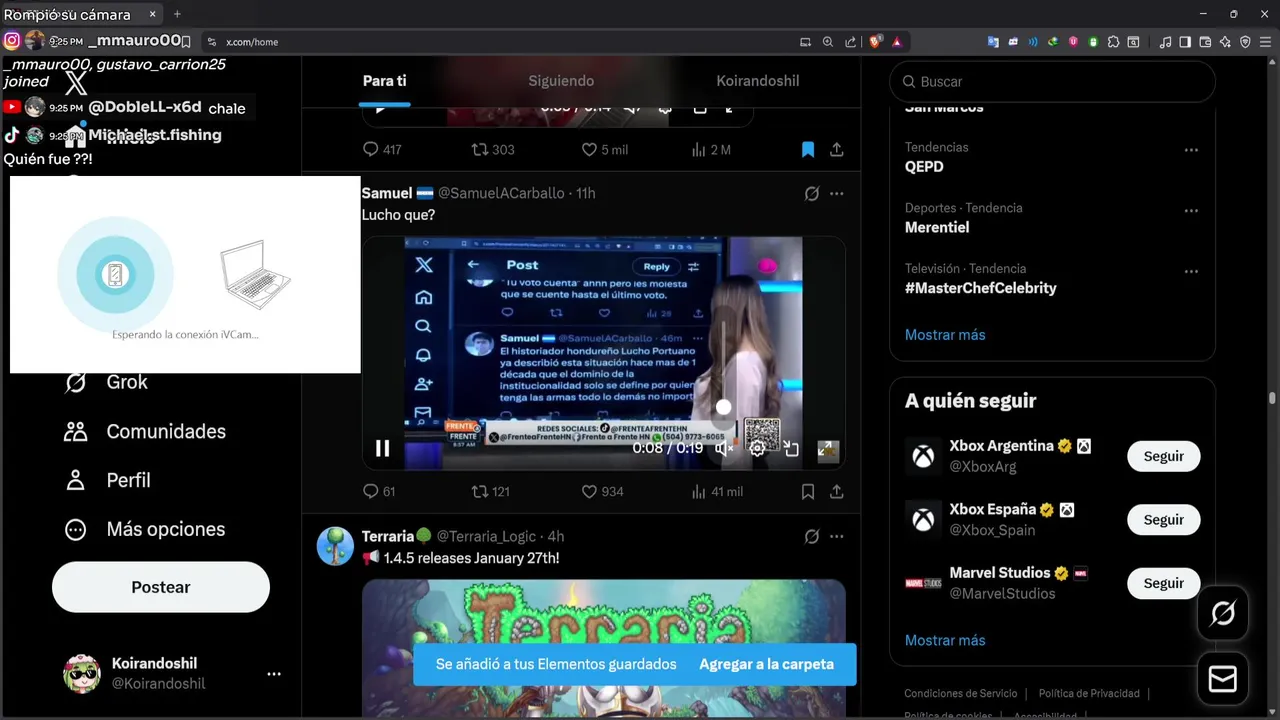The image size is (1280, 720).
Task: Open options for Merentiel trend
Action: [1191, 211]
